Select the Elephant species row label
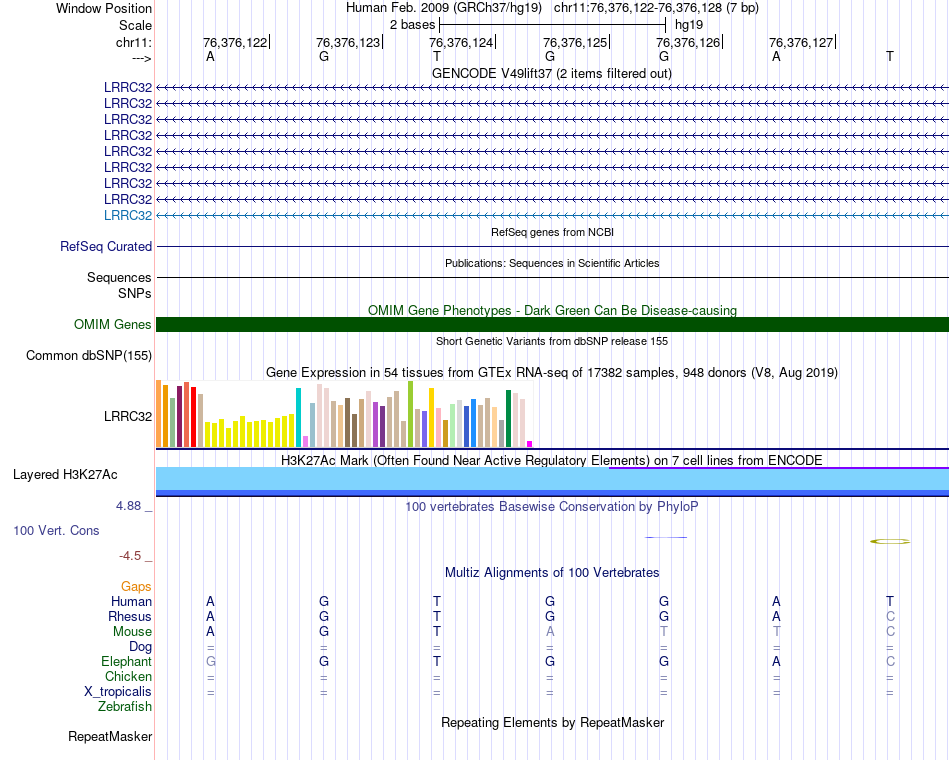The width and height of the screenshot is (950, 760). (127, 661)
